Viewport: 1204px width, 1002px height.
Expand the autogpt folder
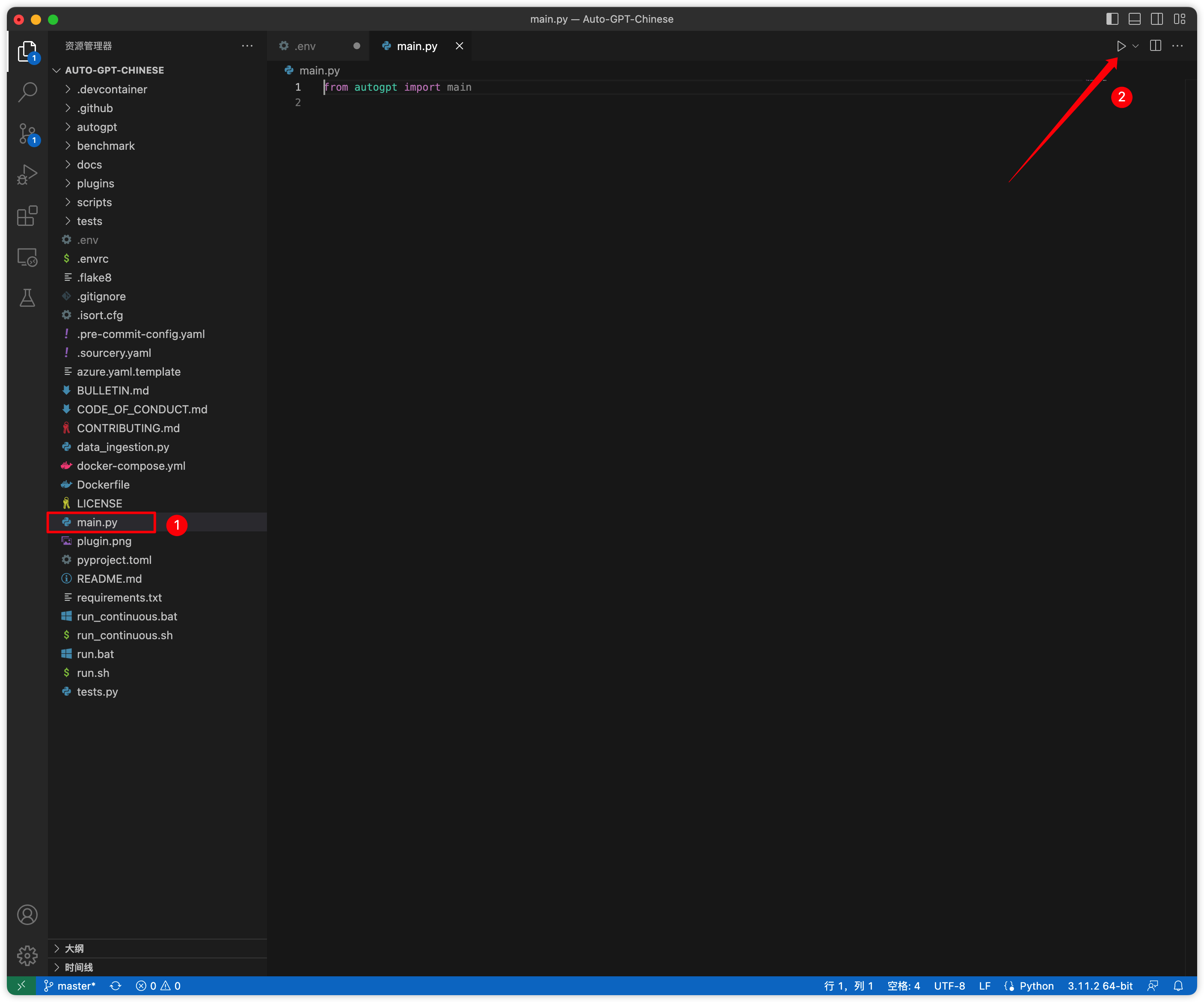point(96,127)
